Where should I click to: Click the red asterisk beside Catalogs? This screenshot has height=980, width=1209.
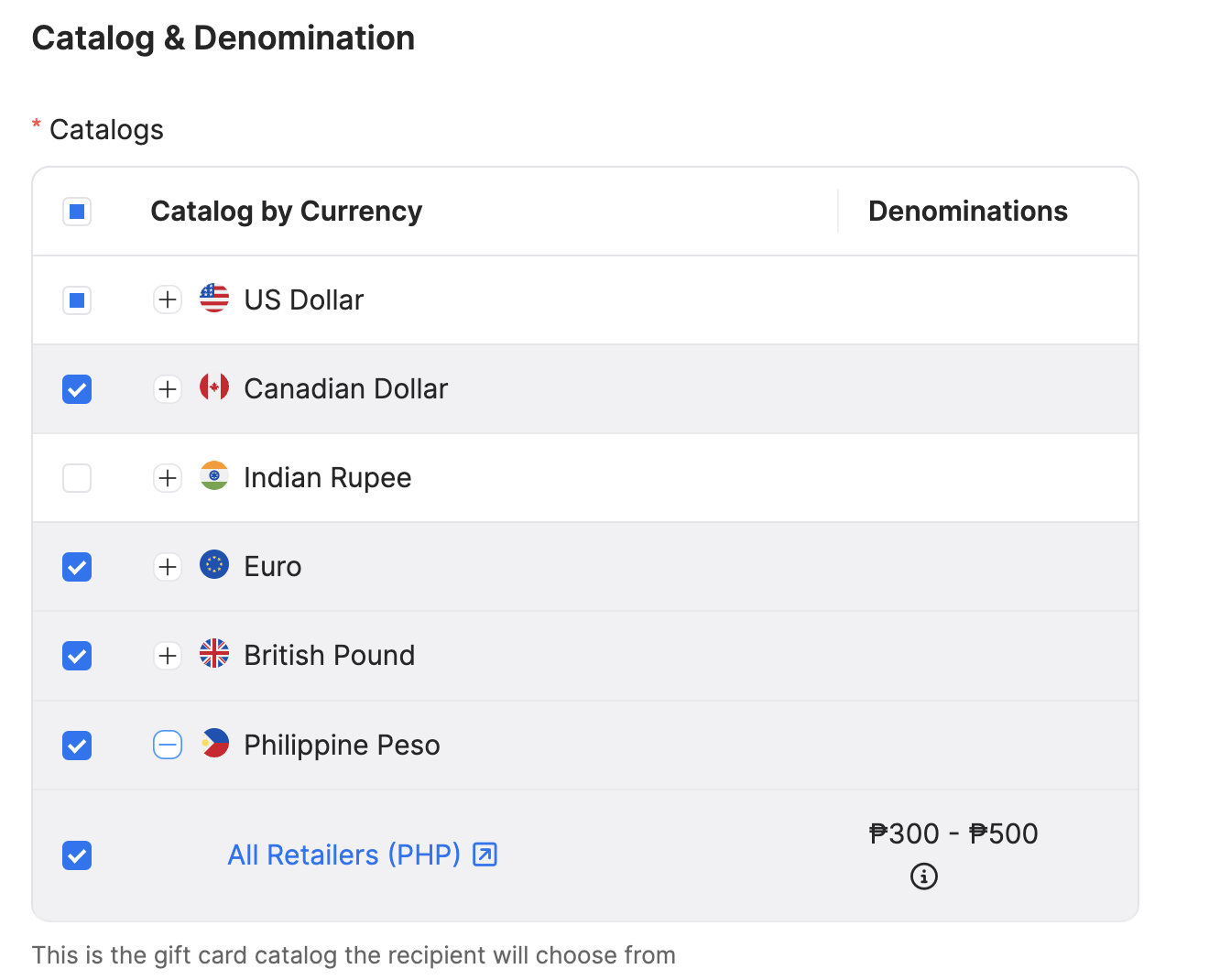click(x=36, y=125)
